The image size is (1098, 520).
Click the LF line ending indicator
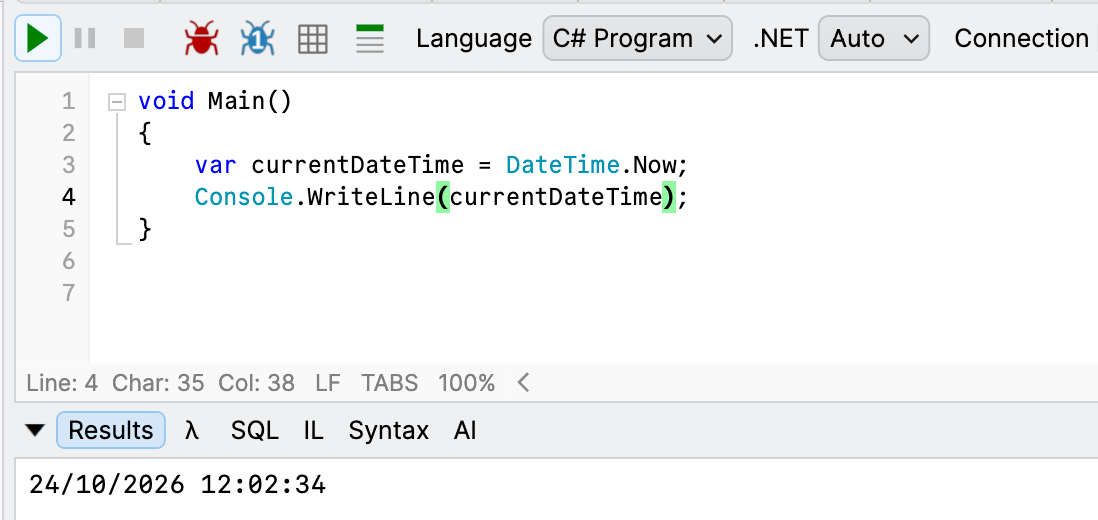(328, 383)
